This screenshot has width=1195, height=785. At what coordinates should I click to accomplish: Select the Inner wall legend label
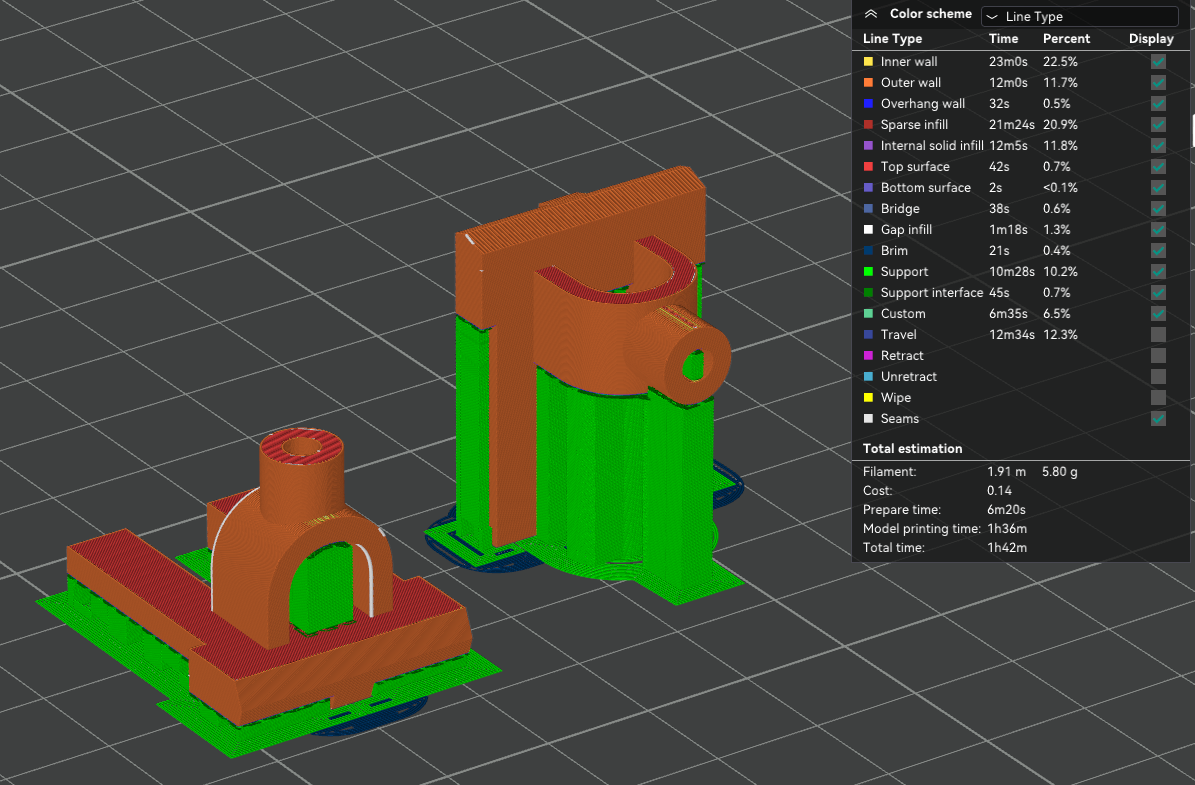pos(908,62)
